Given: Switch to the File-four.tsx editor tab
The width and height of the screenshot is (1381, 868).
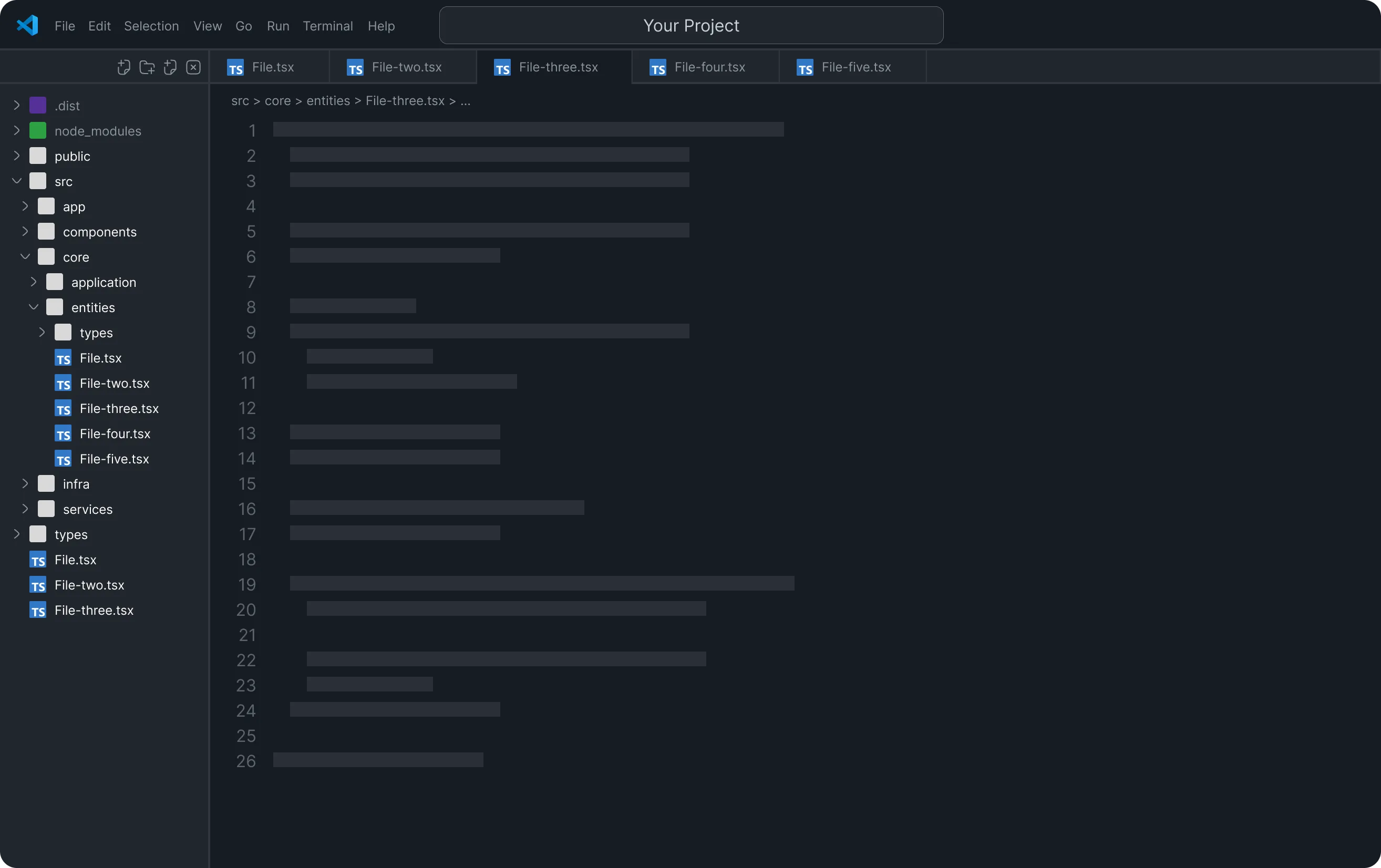Looking at the screenshot, I should pos(705,67).
